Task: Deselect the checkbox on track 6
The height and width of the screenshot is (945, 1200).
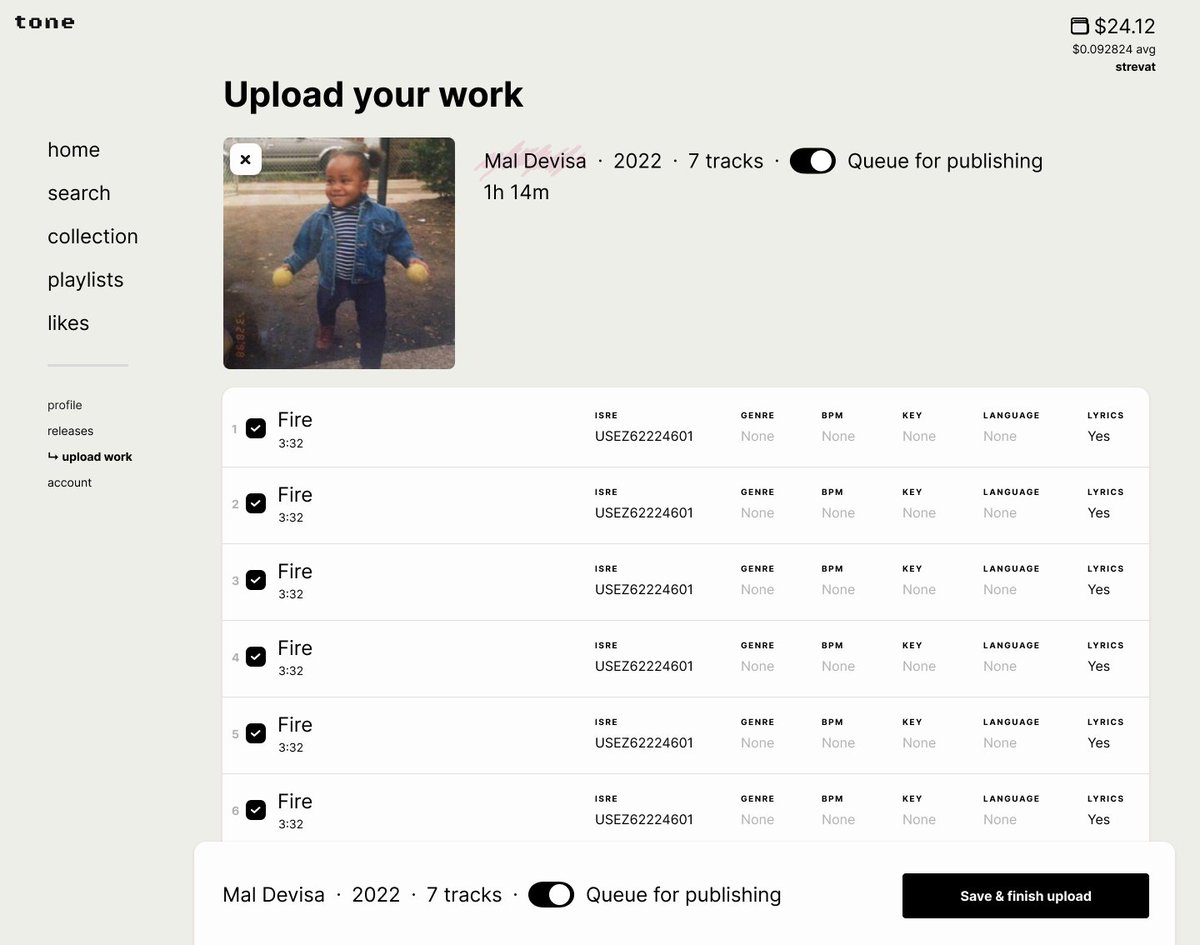Action: [x=256, y=812]
